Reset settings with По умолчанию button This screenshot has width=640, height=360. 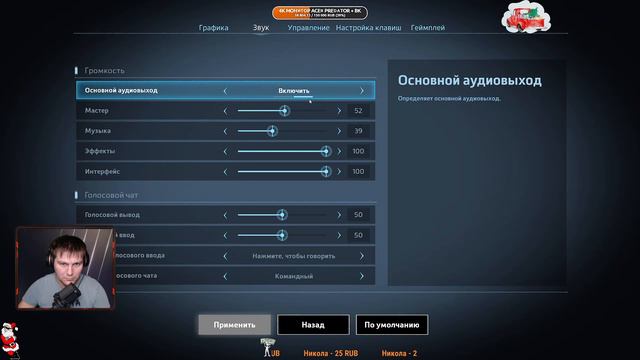pos(392,325)
